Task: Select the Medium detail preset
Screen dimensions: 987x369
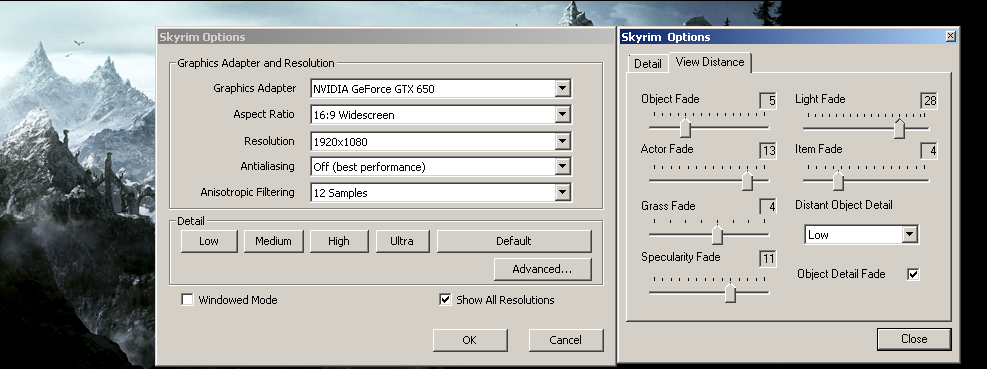Action: 273,241
